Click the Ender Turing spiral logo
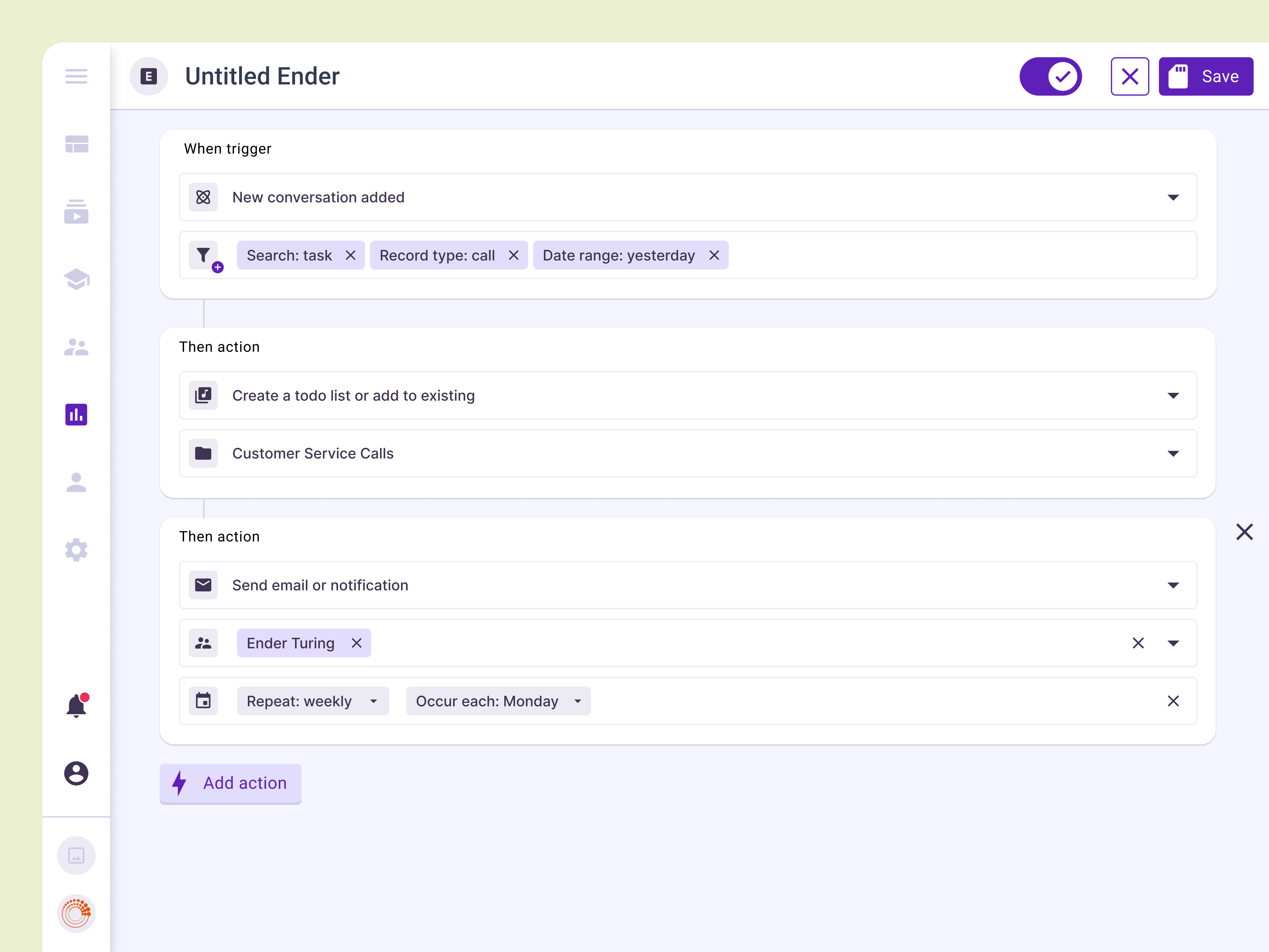 point(76,914)
